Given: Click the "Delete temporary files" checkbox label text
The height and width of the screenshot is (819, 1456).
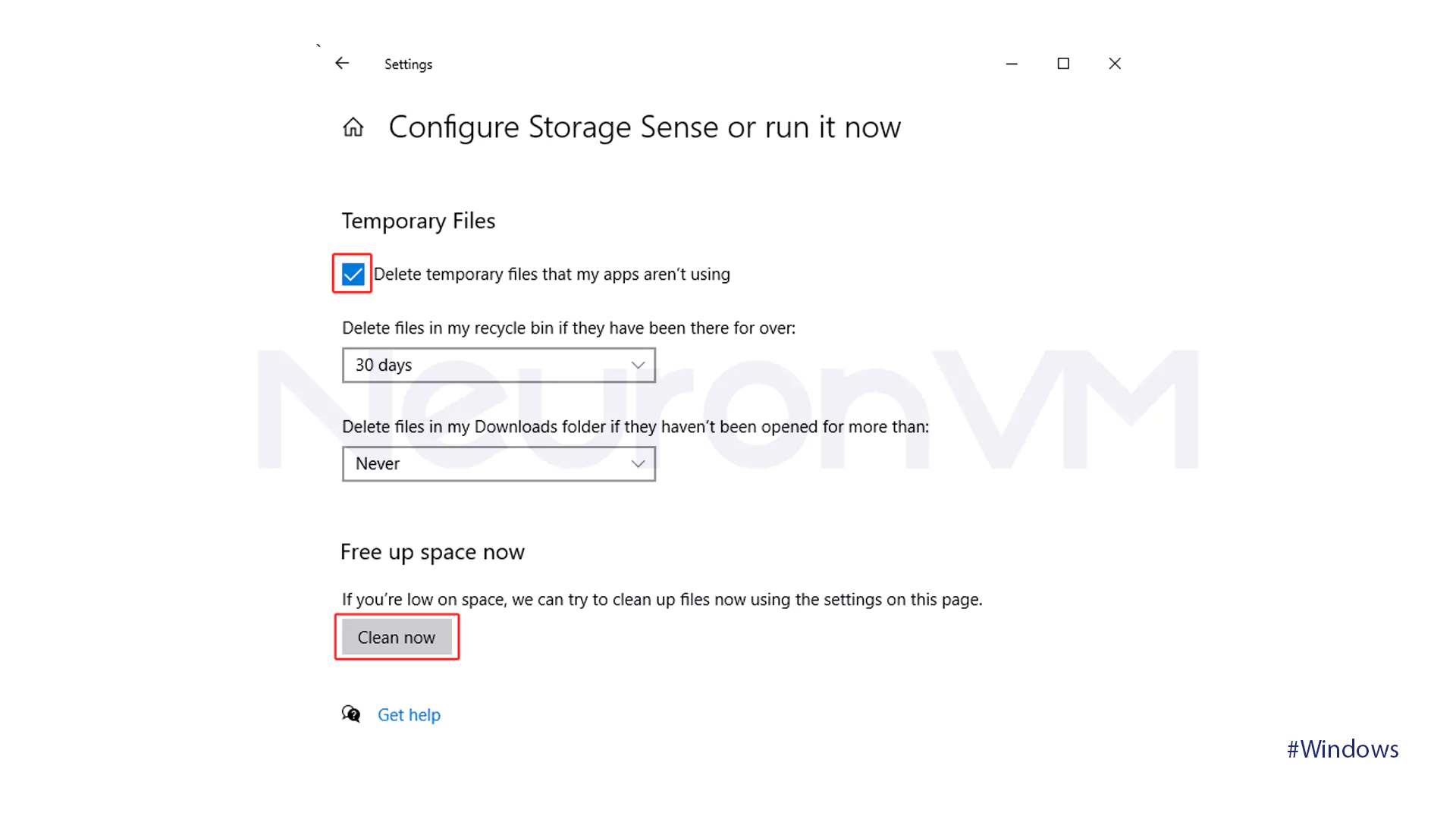Looking at the screenshot, I should pyautogui.click(x=551, y=275).
